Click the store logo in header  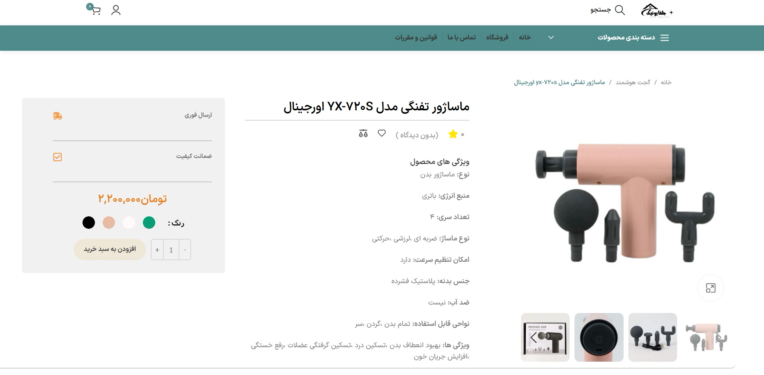coord(656,10)
